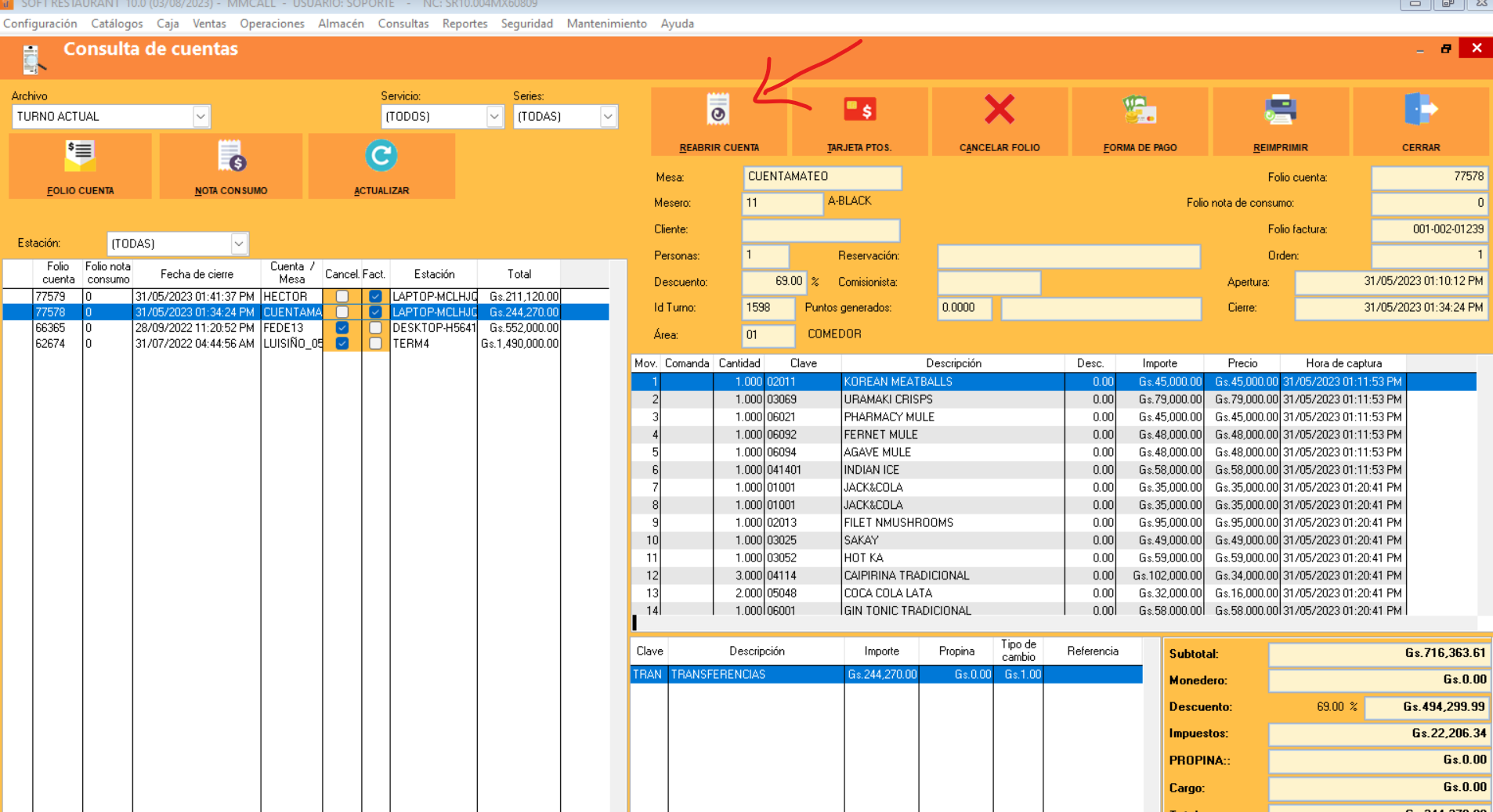Viewport: 1493px width, 812px height.
Task: Open the Servicio dropdown list
Action: (x=494, y=117)
